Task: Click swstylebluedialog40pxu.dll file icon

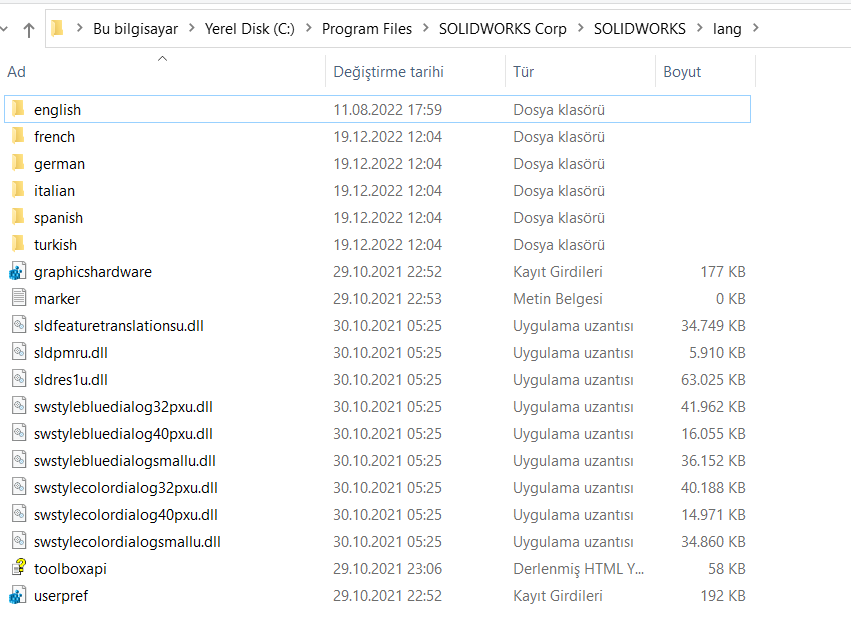Action: [19, 433]
